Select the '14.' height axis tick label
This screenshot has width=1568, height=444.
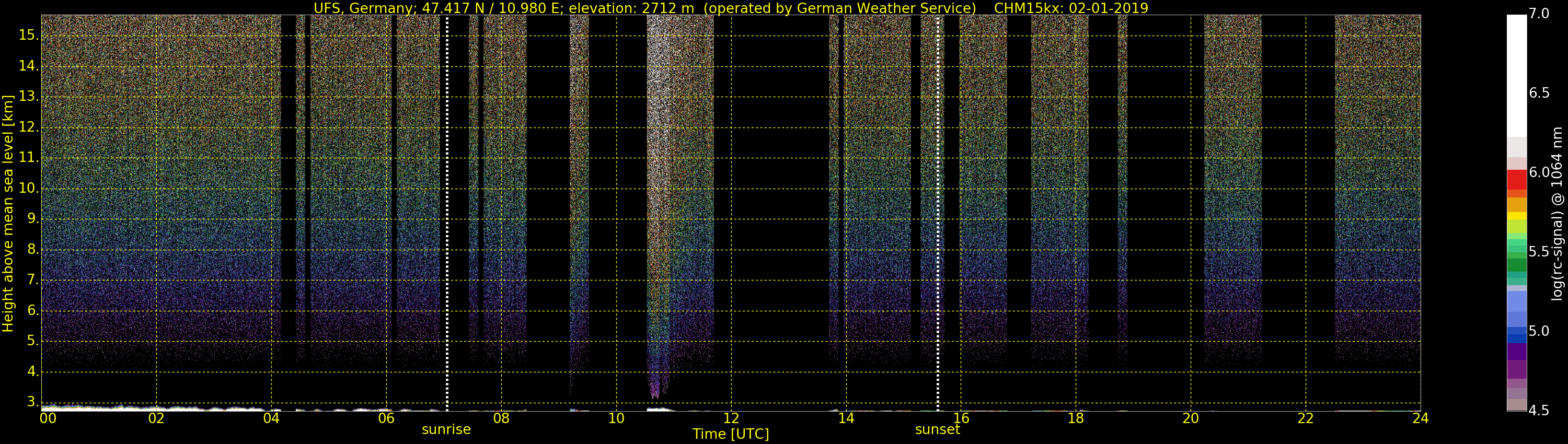click(29, 66)
